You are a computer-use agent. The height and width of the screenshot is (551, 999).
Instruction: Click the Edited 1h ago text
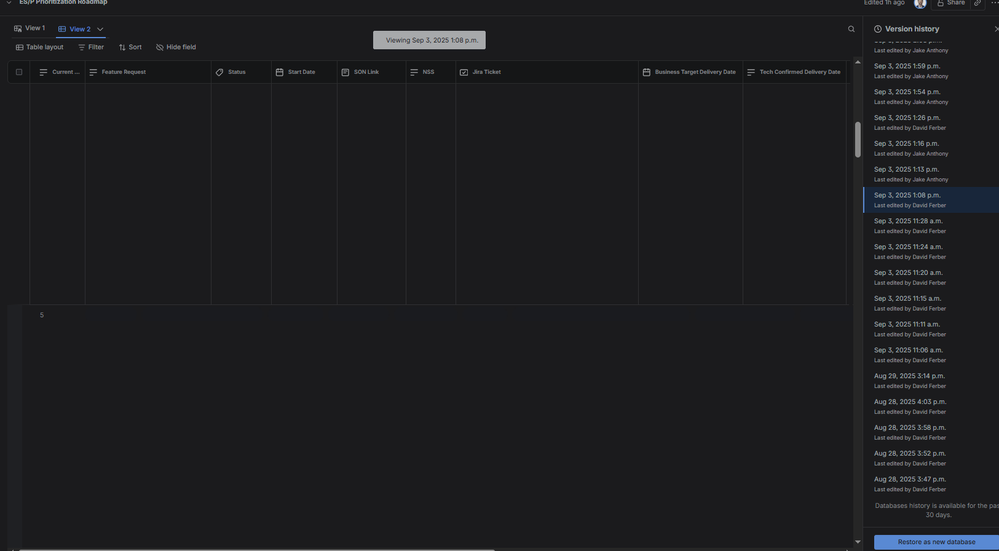(884, 3)
